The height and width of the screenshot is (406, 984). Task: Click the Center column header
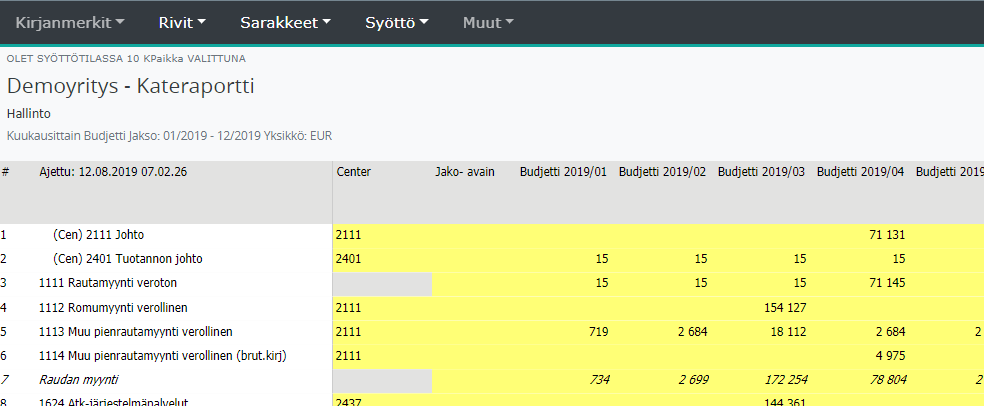coord(354,172)
